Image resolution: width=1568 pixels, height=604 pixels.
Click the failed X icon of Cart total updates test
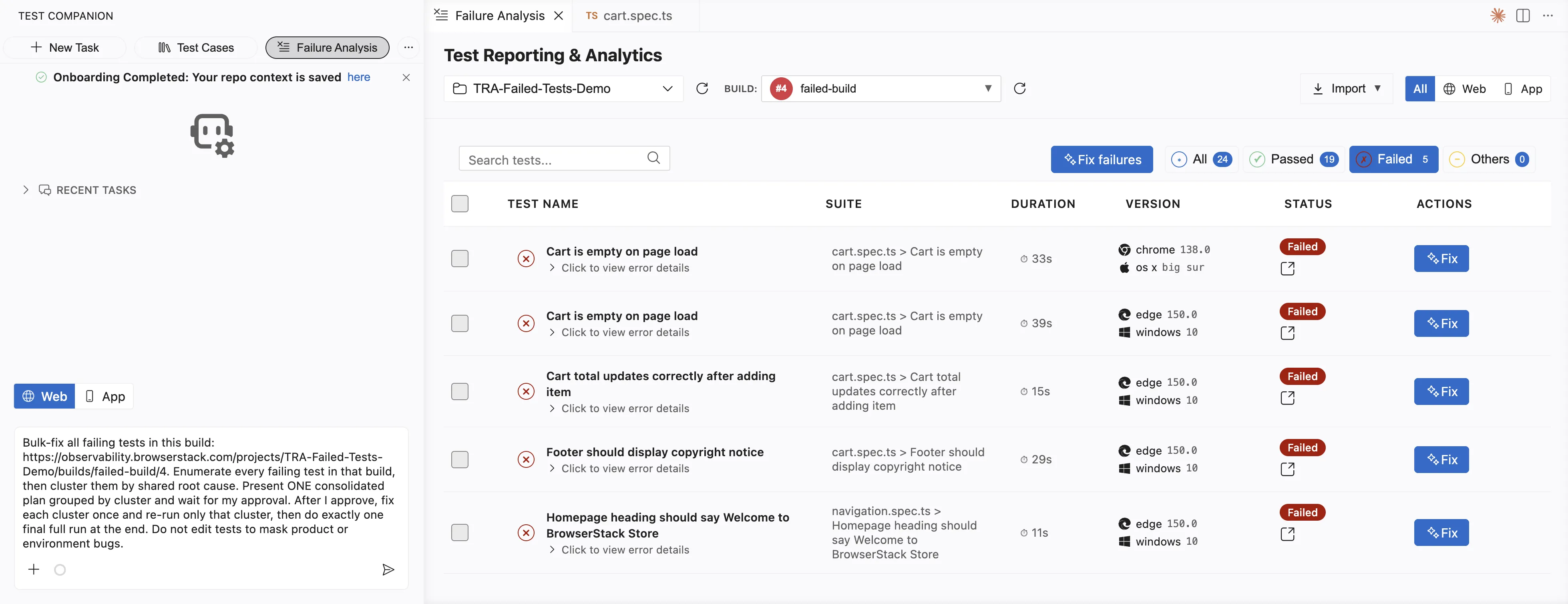click(x=526, y=391)
